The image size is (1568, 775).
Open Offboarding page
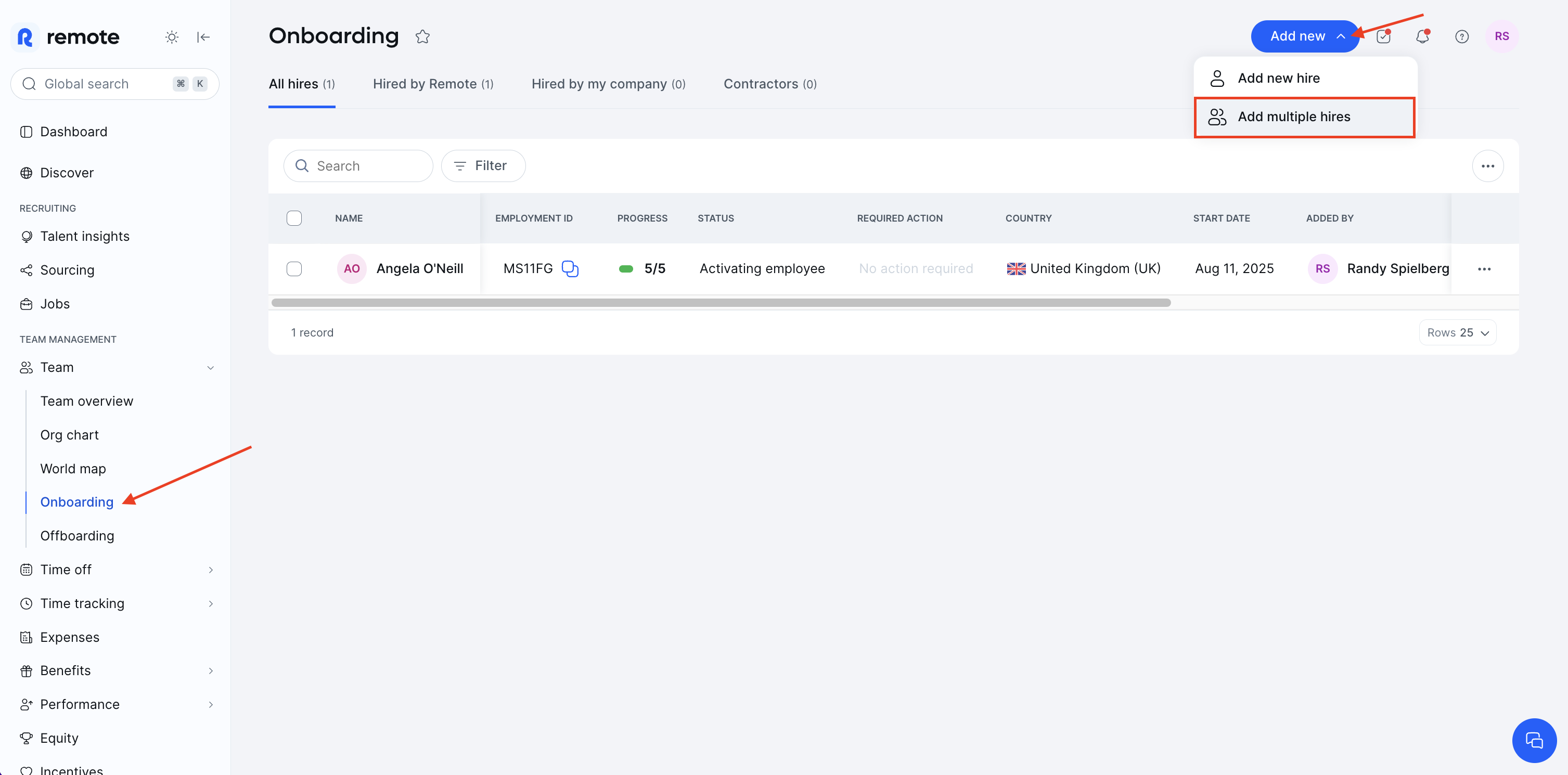[x=78, y=536]
